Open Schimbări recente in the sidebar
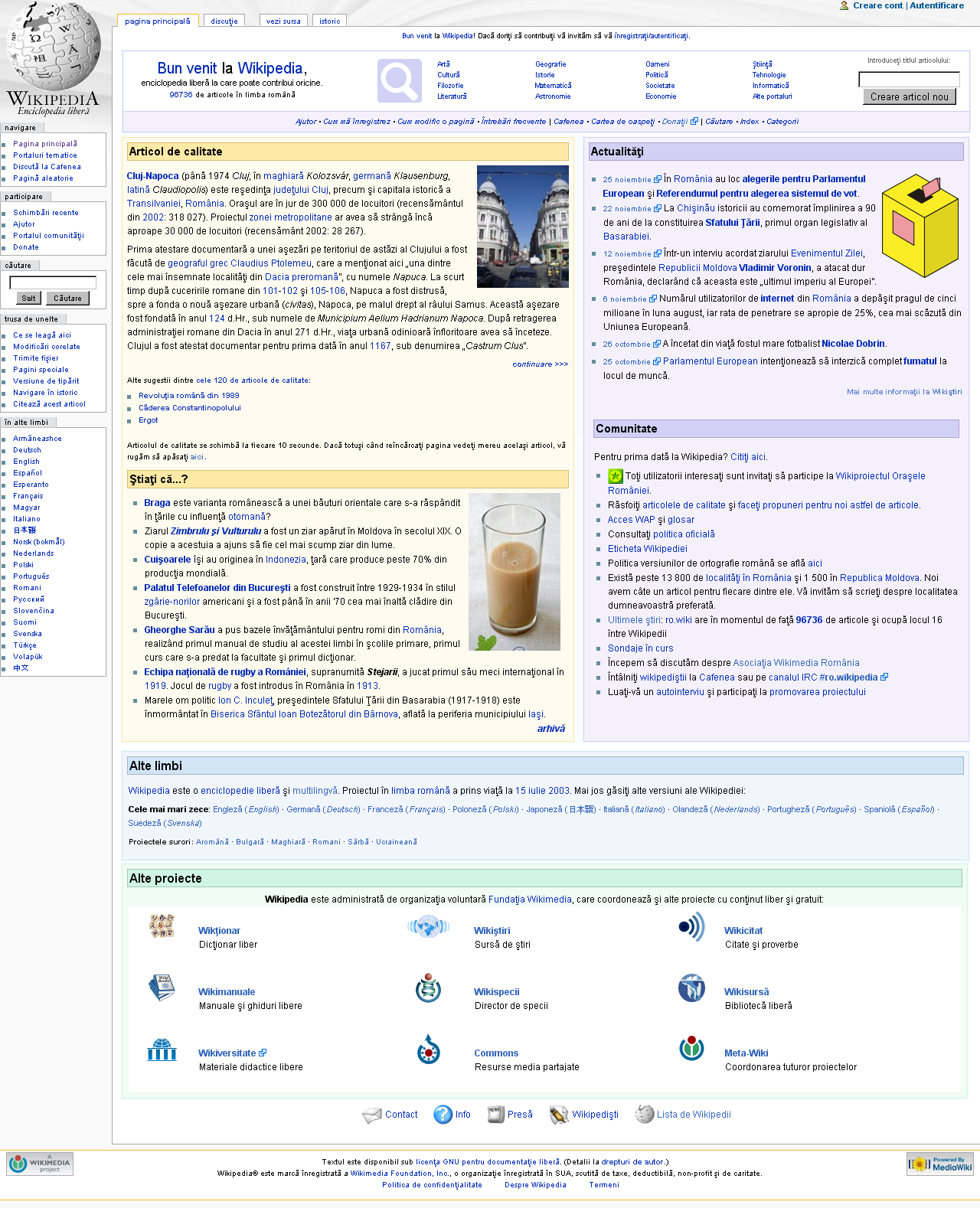Image resolution: width=980 pixels, height=1208 pixels. point(46,213)
